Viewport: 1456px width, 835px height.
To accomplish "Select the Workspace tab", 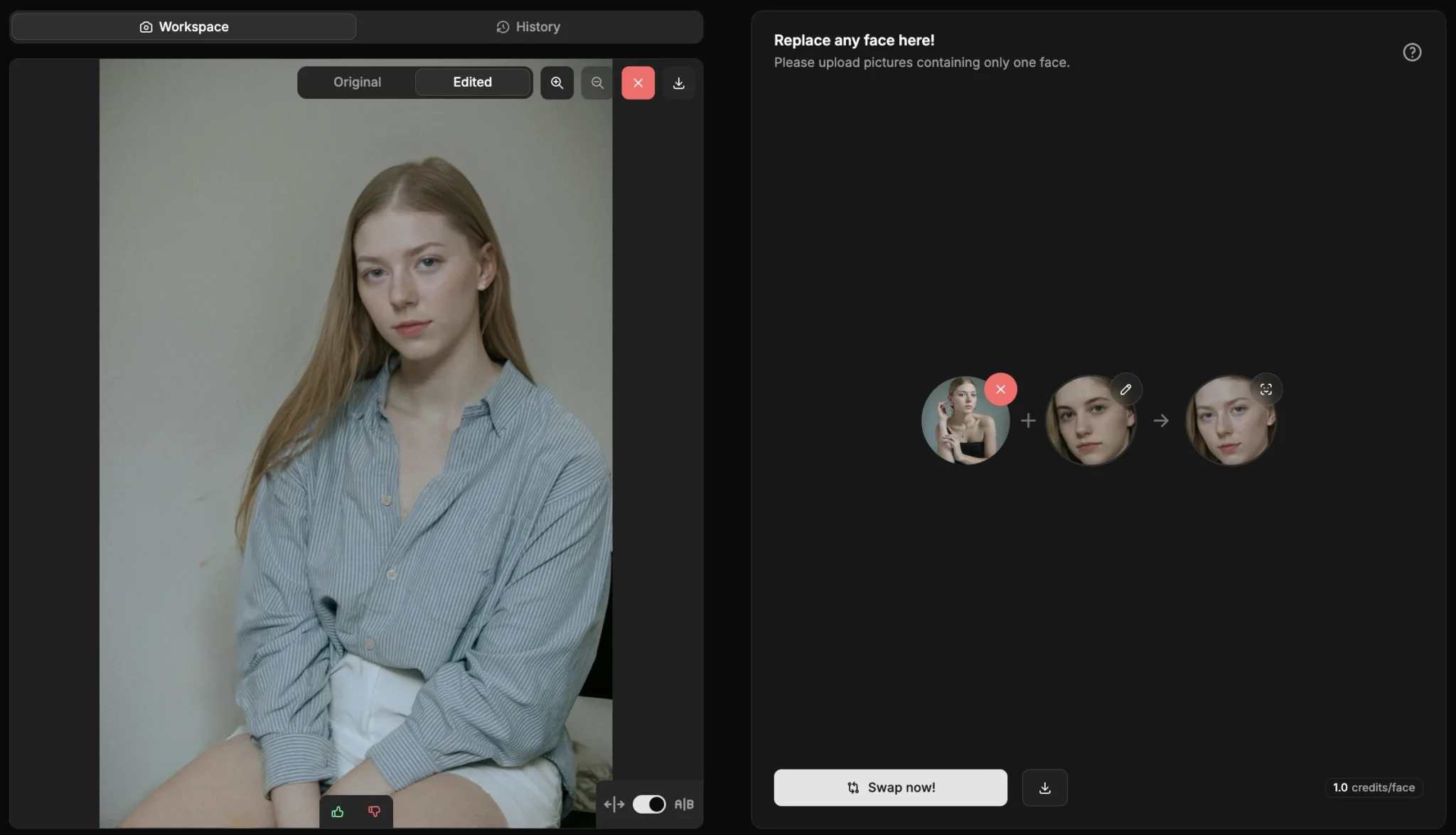I will (x=183, y=26).
